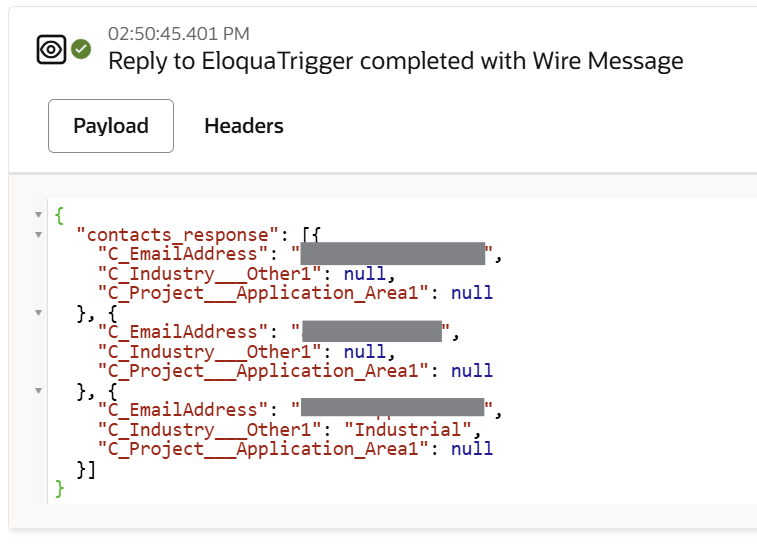
Task: Click null of last C_Project___Application_Area1
Action: tap(472, 449)
